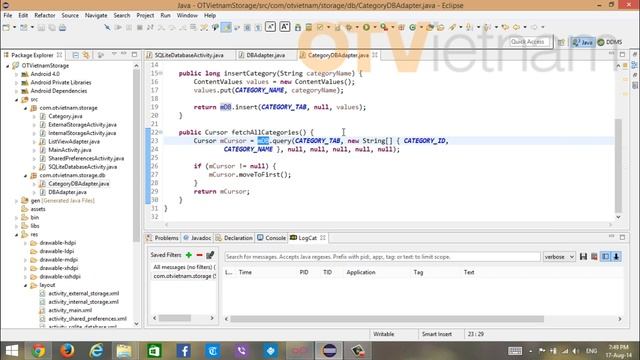Click the Print toolbar icon

(x=62, y=27)
